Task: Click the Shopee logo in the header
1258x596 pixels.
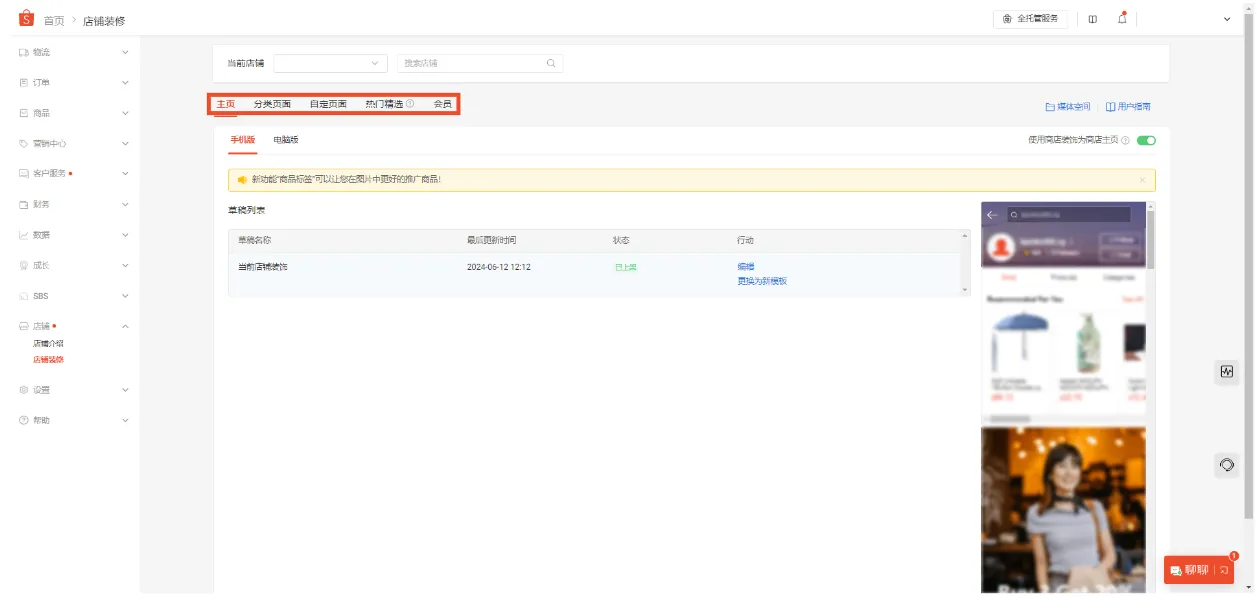Action: 26,19
